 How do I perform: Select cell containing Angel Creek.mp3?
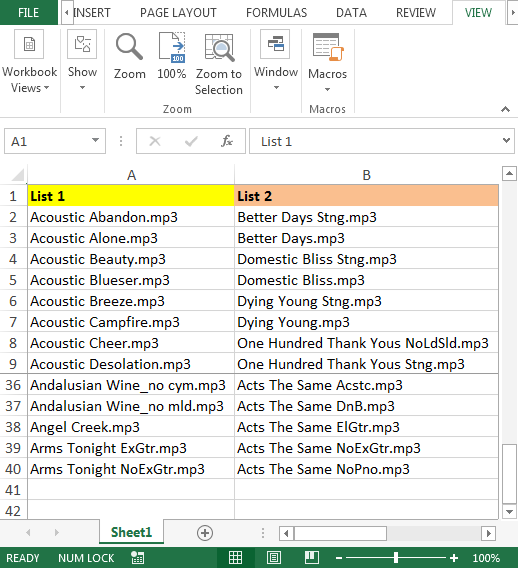(131, 427)
